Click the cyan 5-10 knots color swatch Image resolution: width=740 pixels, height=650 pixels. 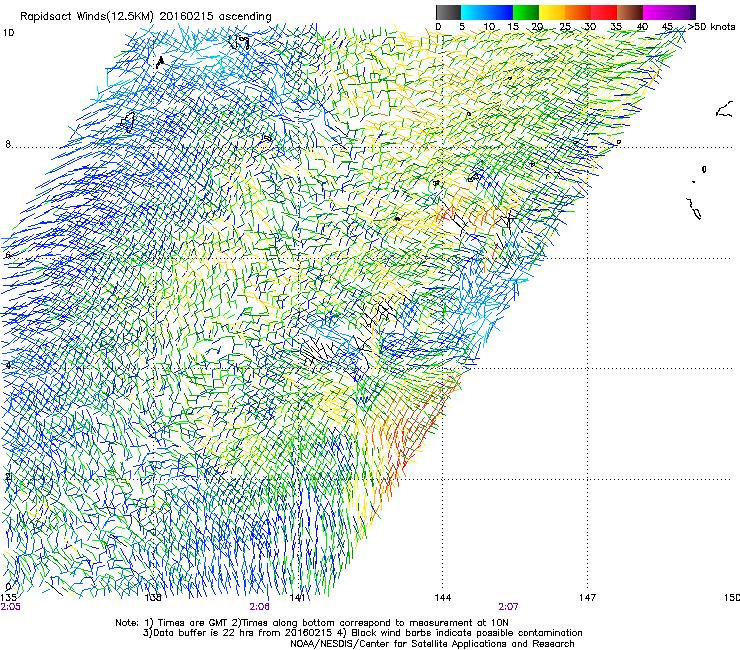coord(474,12)
